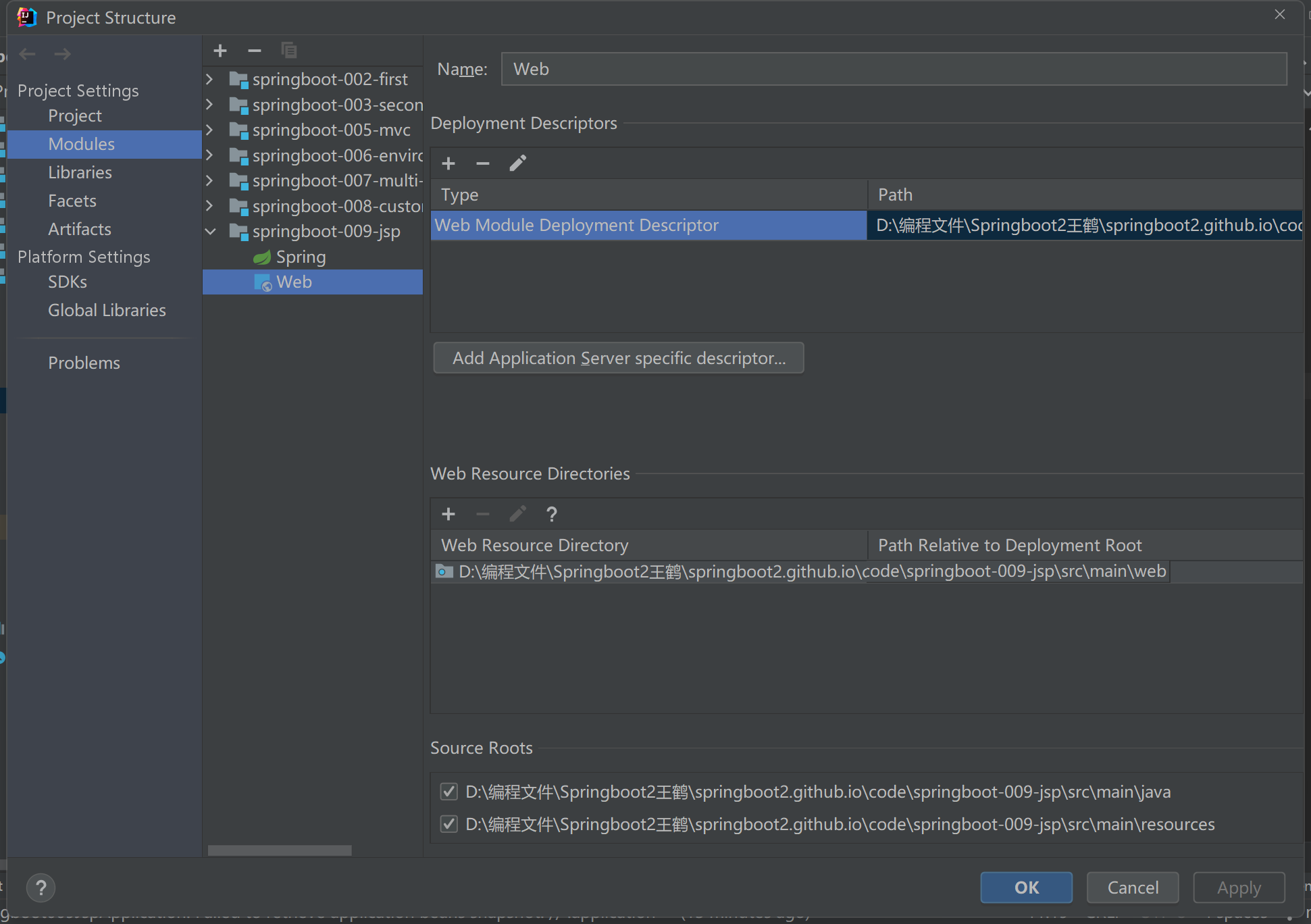Click the Name input field
This screenshot has width=1311, height=924.
pos(893,69)
